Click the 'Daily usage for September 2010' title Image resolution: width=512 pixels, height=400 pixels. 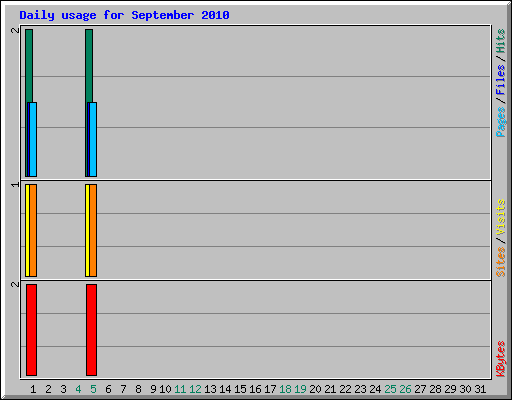point(124,15)
